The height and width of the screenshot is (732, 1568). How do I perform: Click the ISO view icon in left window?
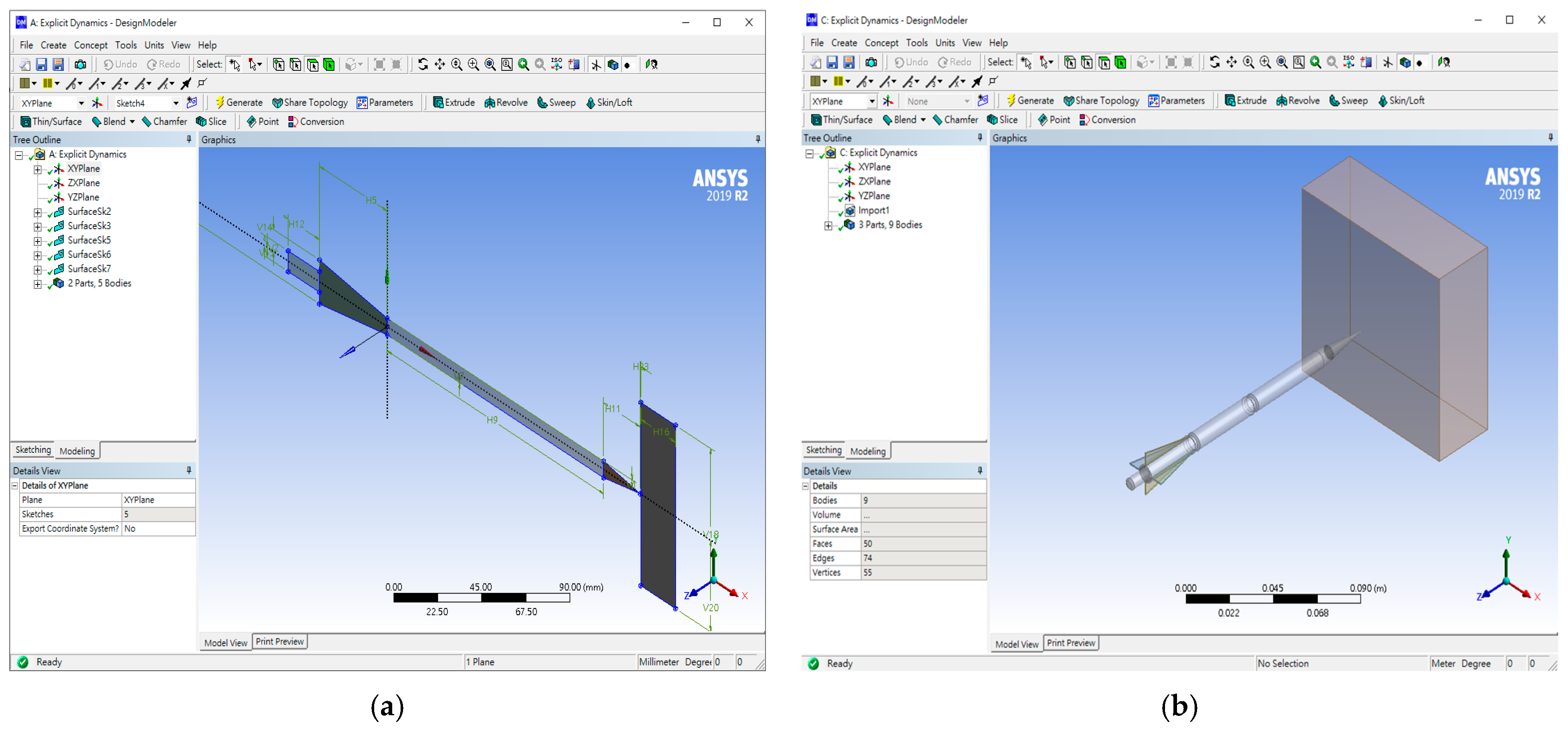point(556,64)
